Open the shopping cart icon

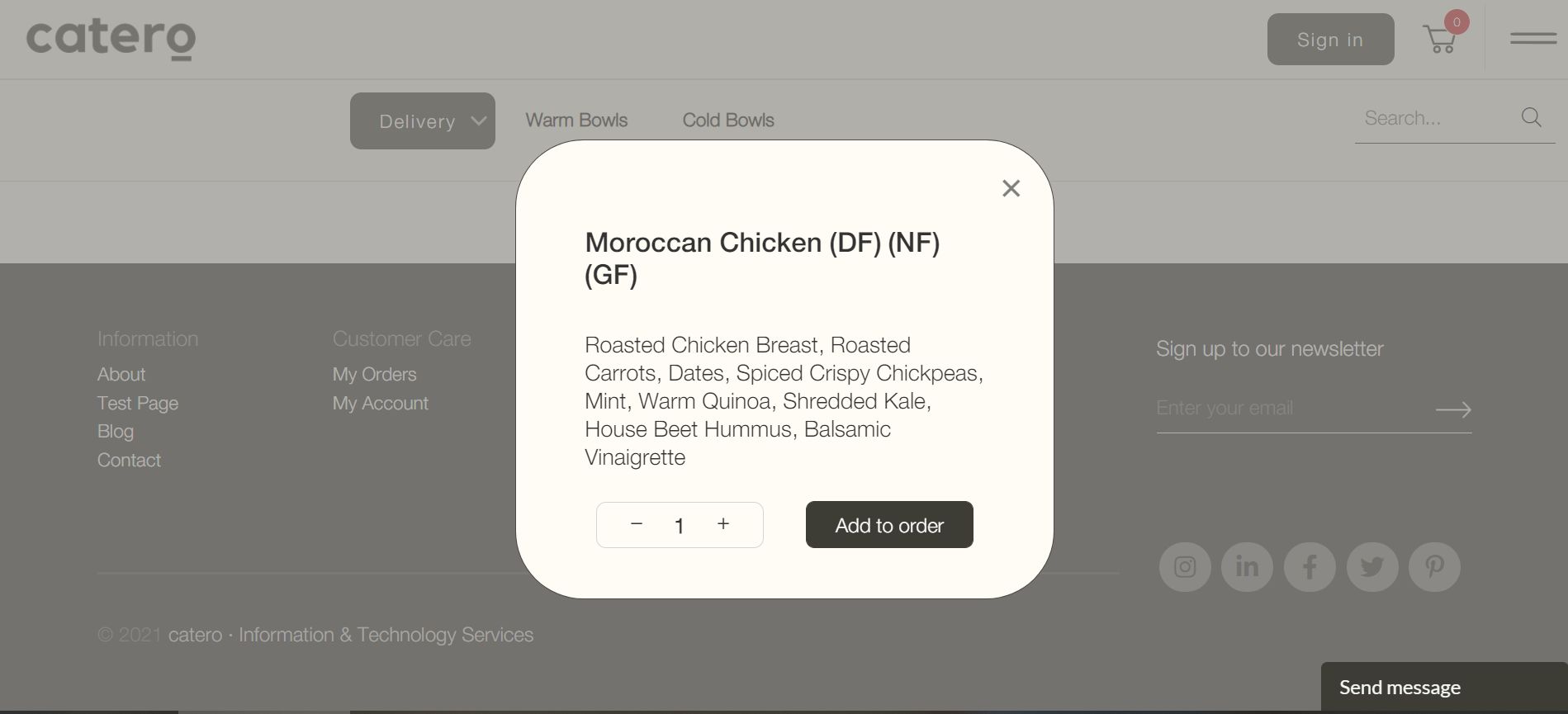click(x=1440, y=39)
